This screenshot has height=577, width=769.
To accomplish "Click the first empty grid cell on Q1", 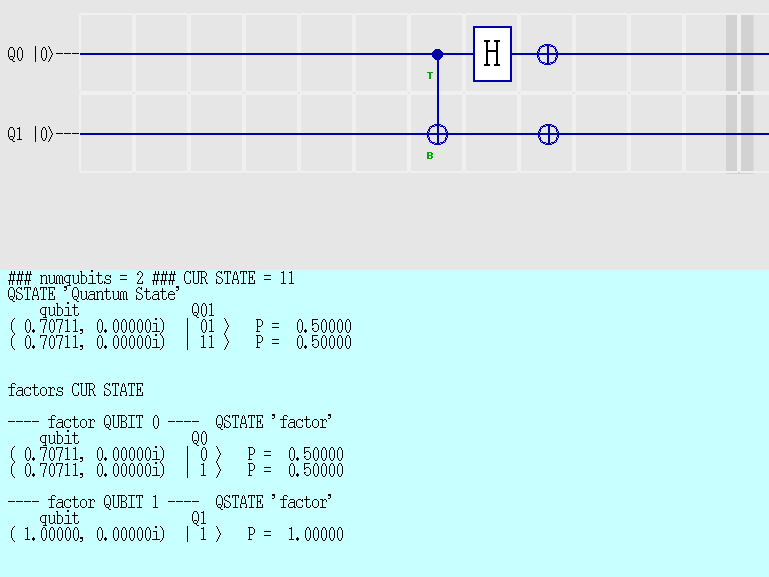I will [x=106, y=133].
